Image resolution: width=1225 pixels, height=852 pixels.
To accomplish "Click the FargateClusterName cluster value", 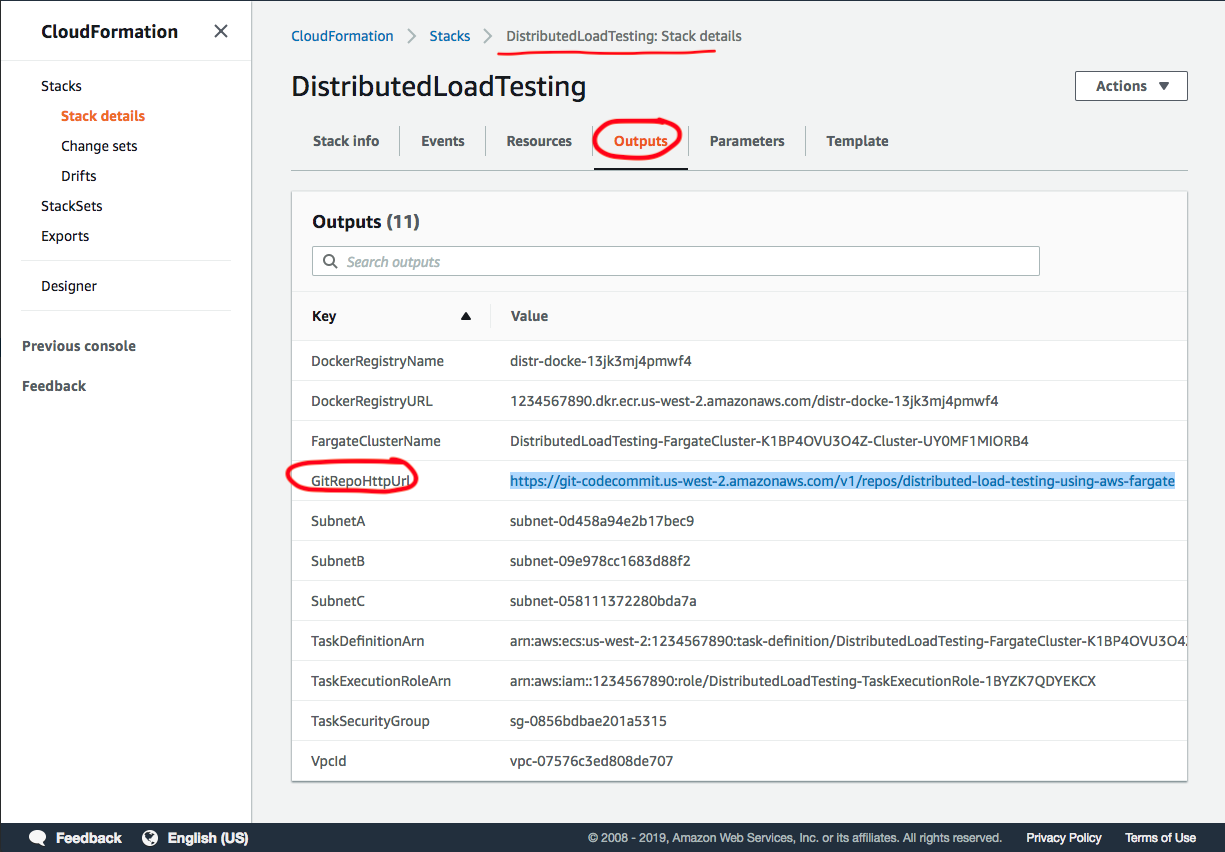I will [x=769, y=441].
